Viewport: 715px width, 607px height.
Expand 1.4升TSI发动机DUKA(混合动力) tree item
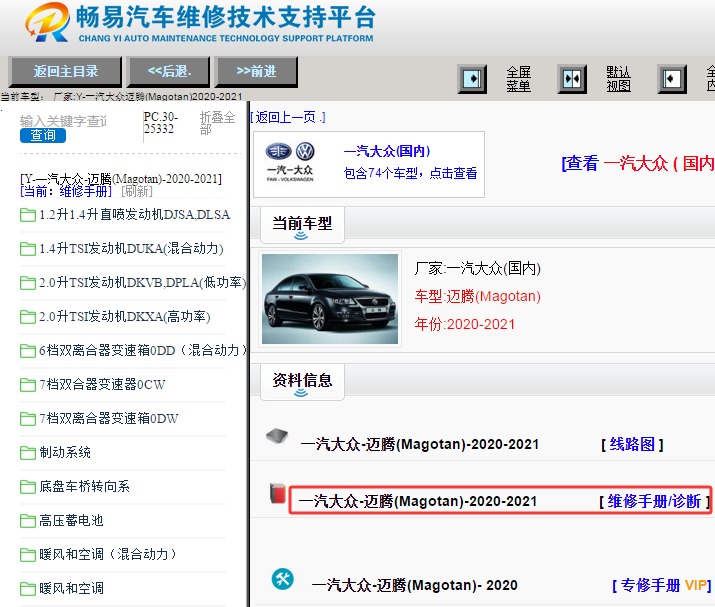click(x=131, y=249)
